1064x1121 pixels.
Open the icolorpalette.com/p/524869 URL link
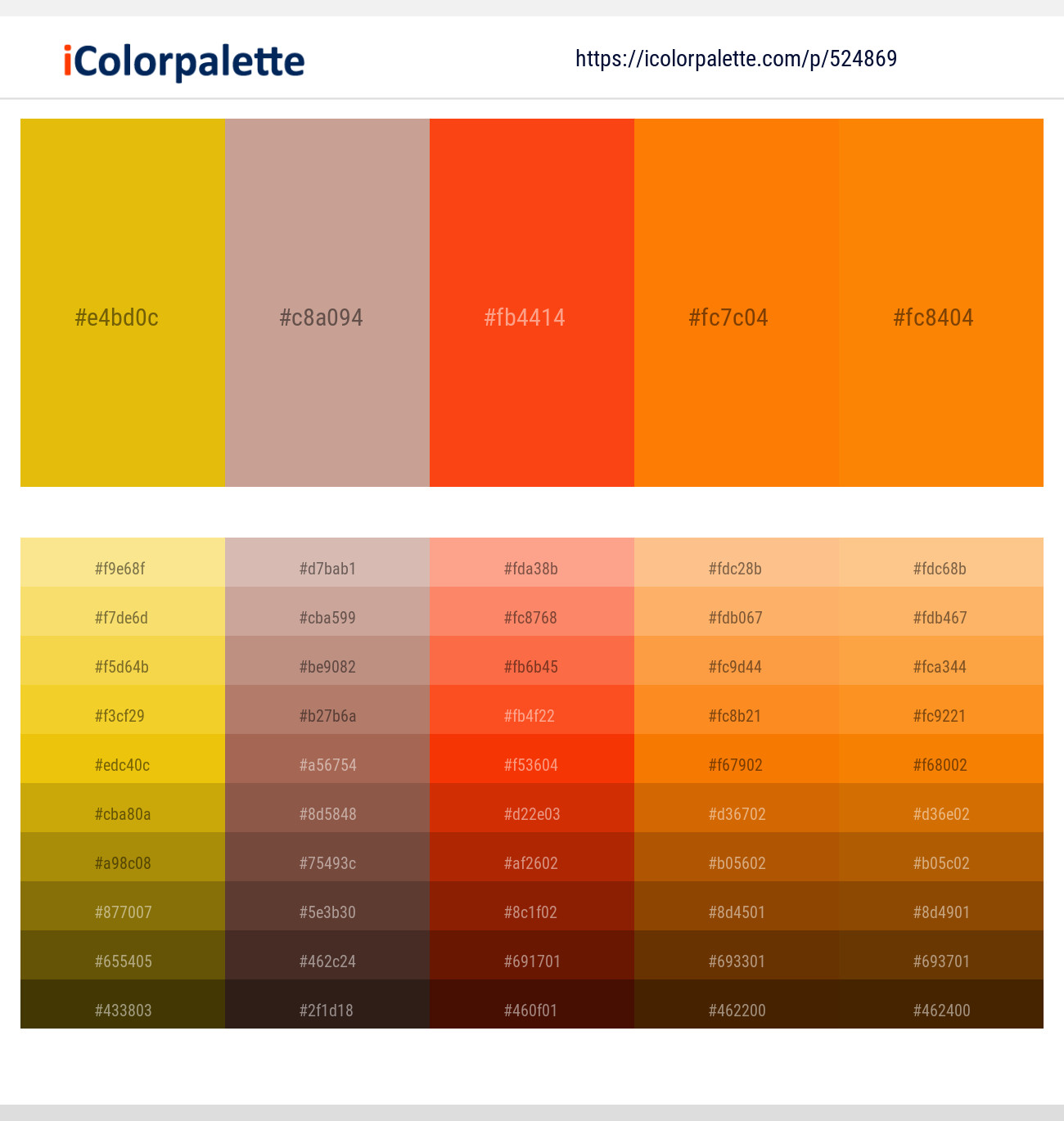737,59
